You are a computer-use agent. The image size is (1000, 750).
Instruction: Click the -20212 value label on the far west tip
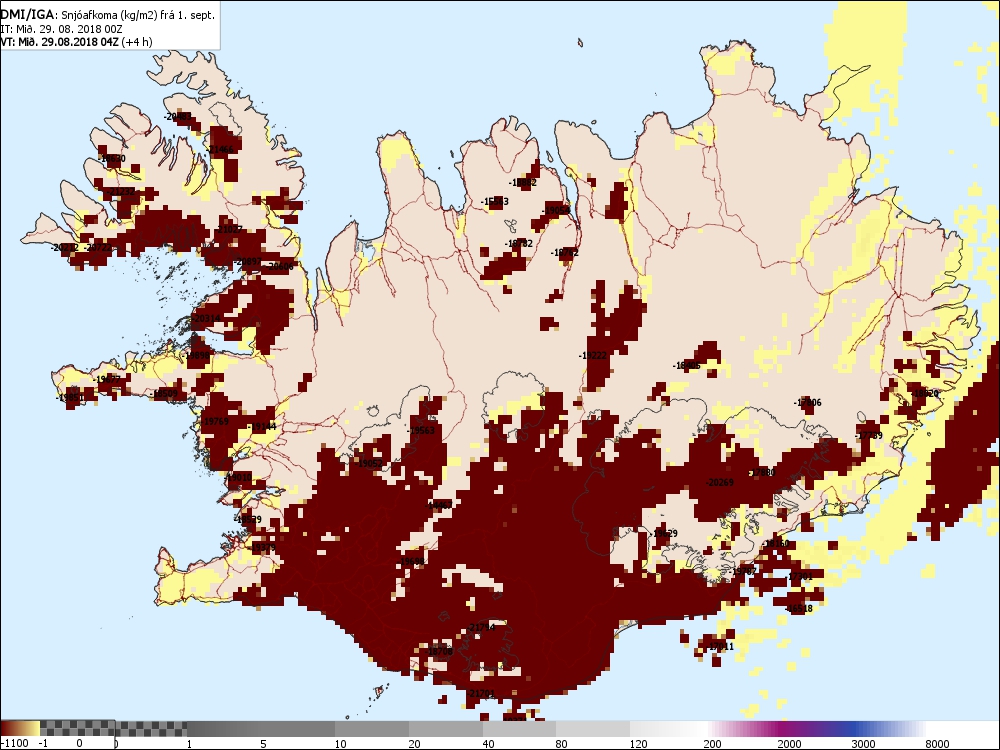pyautogui.click(x=65, y=247)
